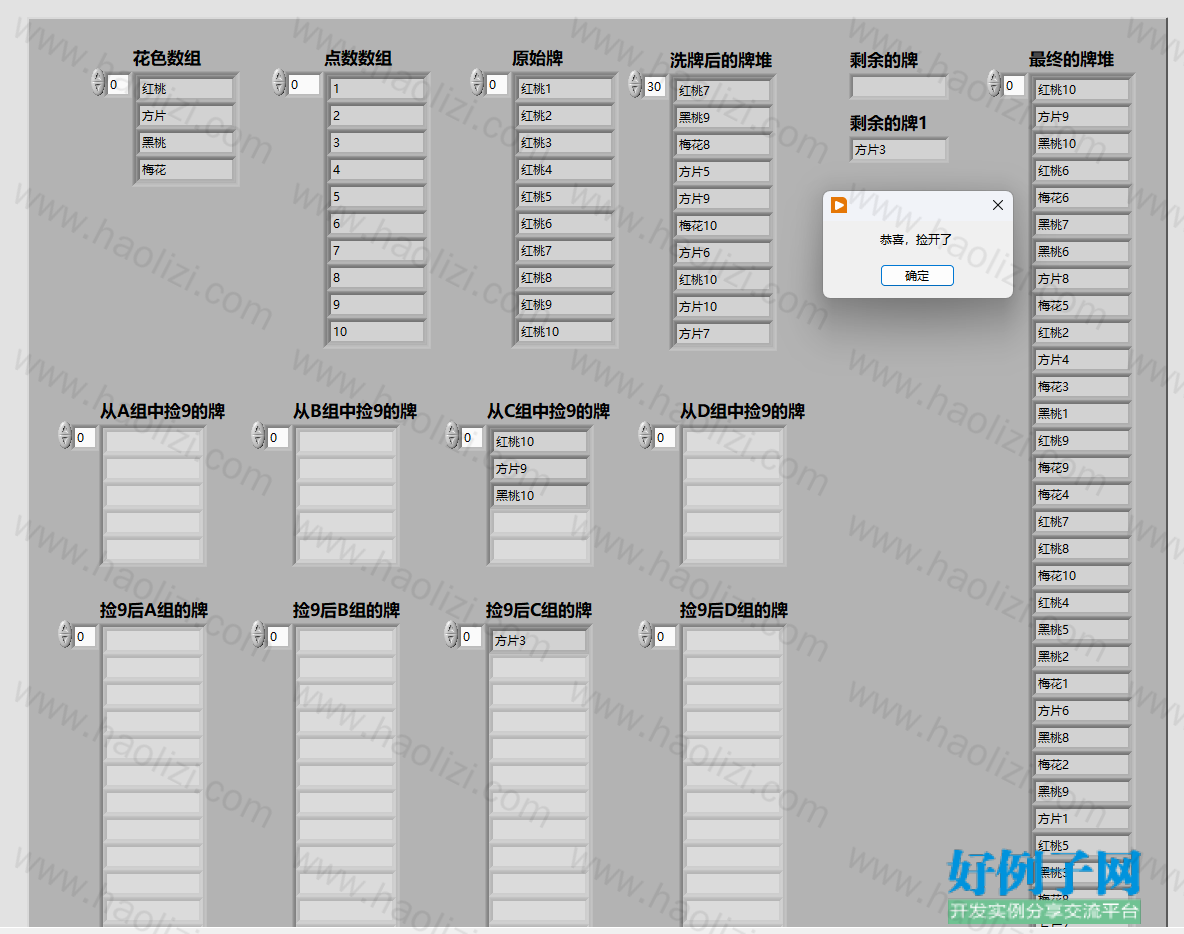Click 梅花5 in 最终的牌堆

tap(1081, 306)
